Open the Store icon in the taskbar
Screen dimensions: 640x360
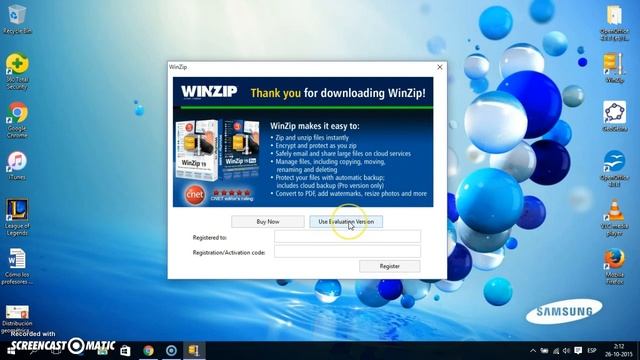click(125, 351)
